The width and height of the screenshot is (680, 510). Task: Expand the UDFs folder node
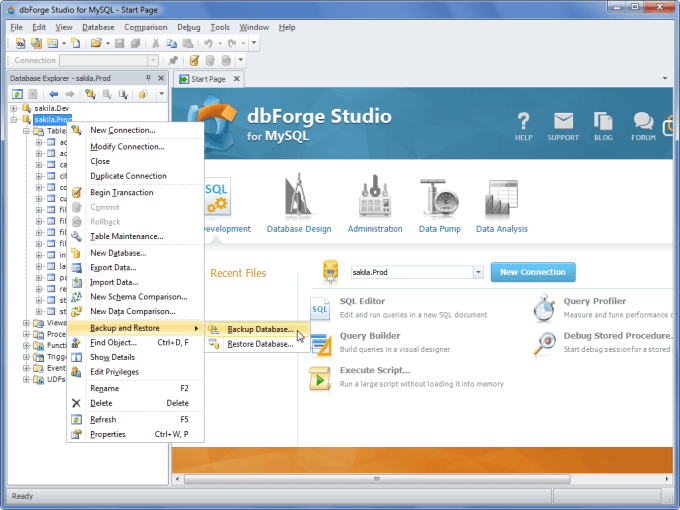26,379
